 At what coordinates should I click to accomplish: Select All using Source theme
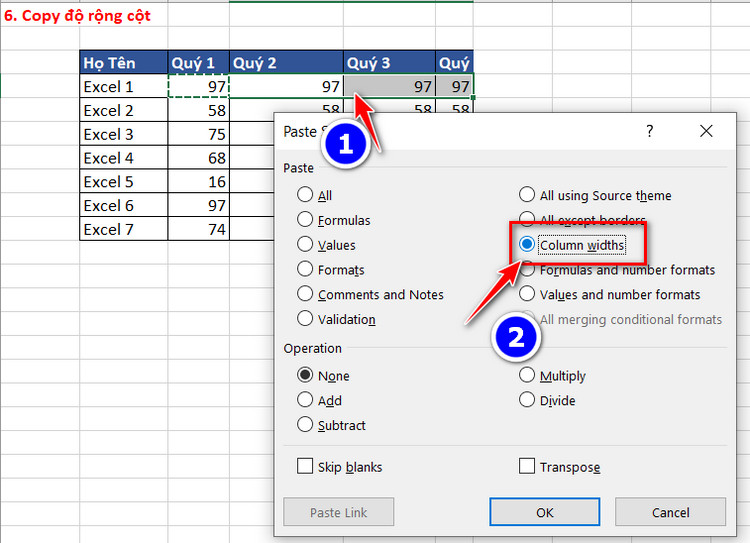(x=527, y=195)
